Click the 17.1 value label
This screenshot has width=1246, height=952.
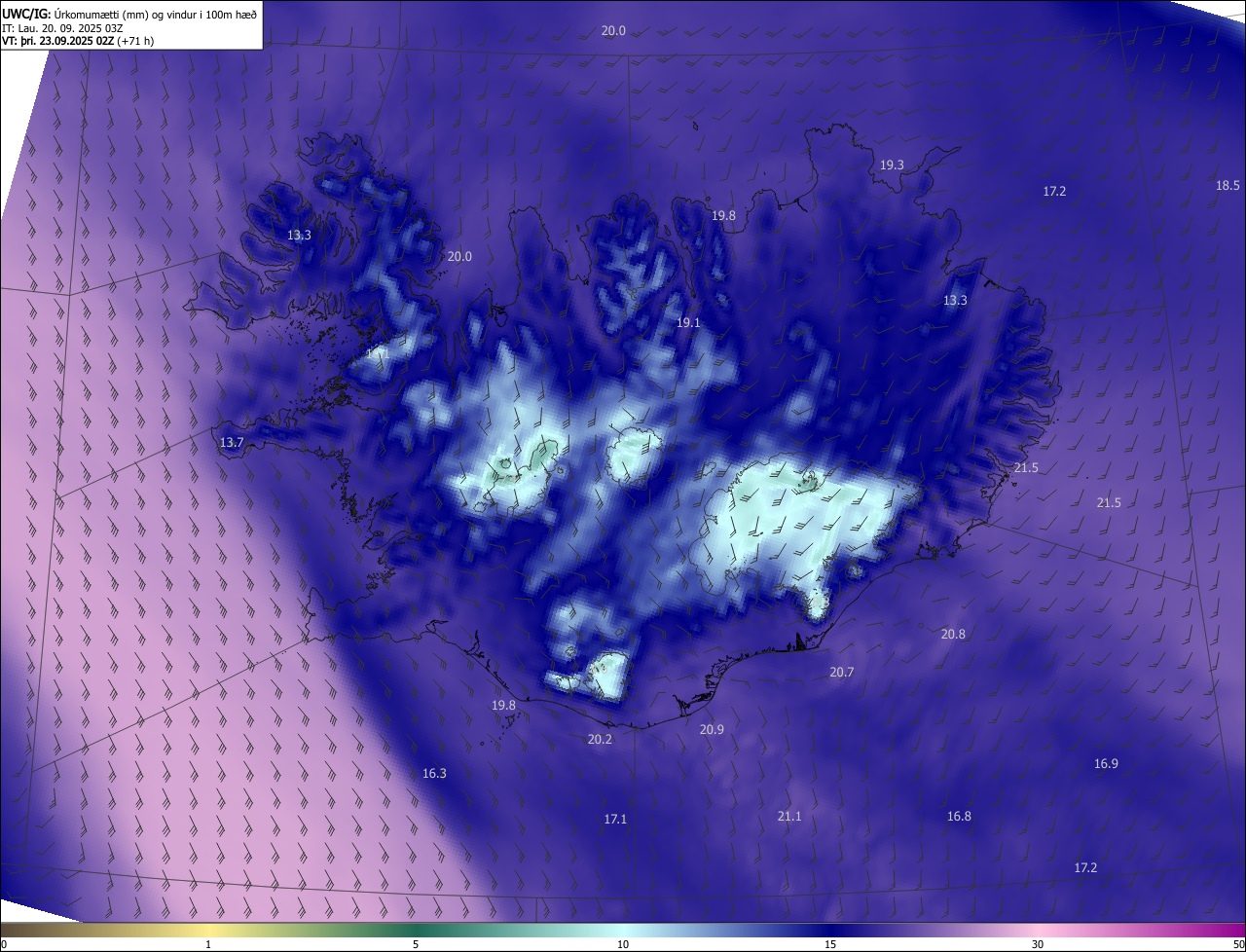pos(615,820)
